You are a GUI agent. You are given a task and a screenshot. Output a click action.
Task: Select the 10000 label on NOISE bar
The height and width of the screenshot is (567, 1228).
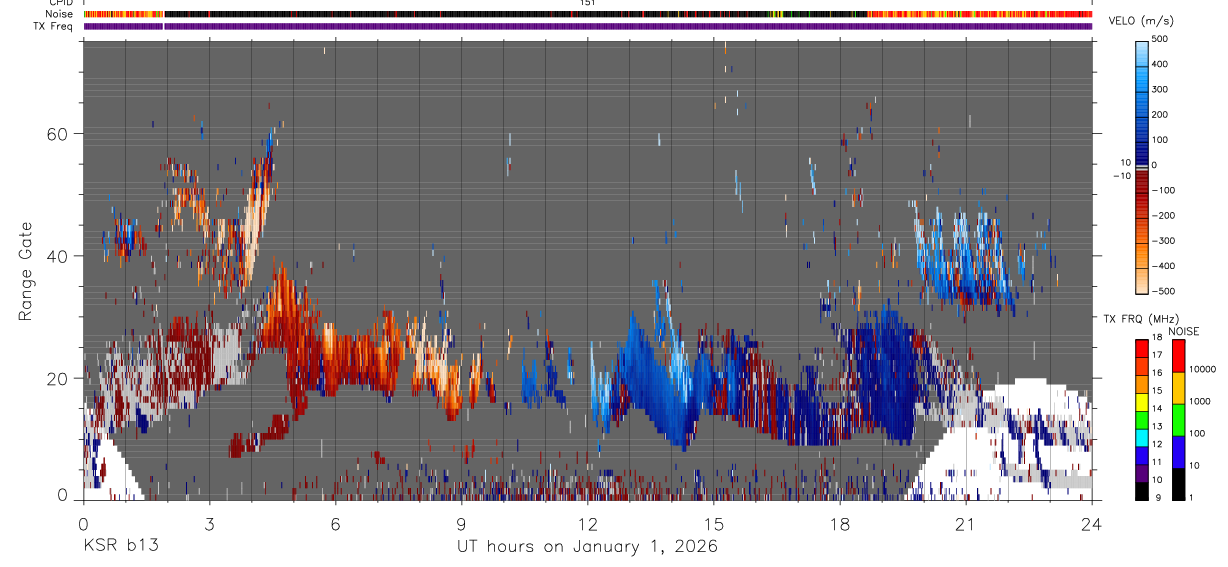click(x=1203, y=369)
